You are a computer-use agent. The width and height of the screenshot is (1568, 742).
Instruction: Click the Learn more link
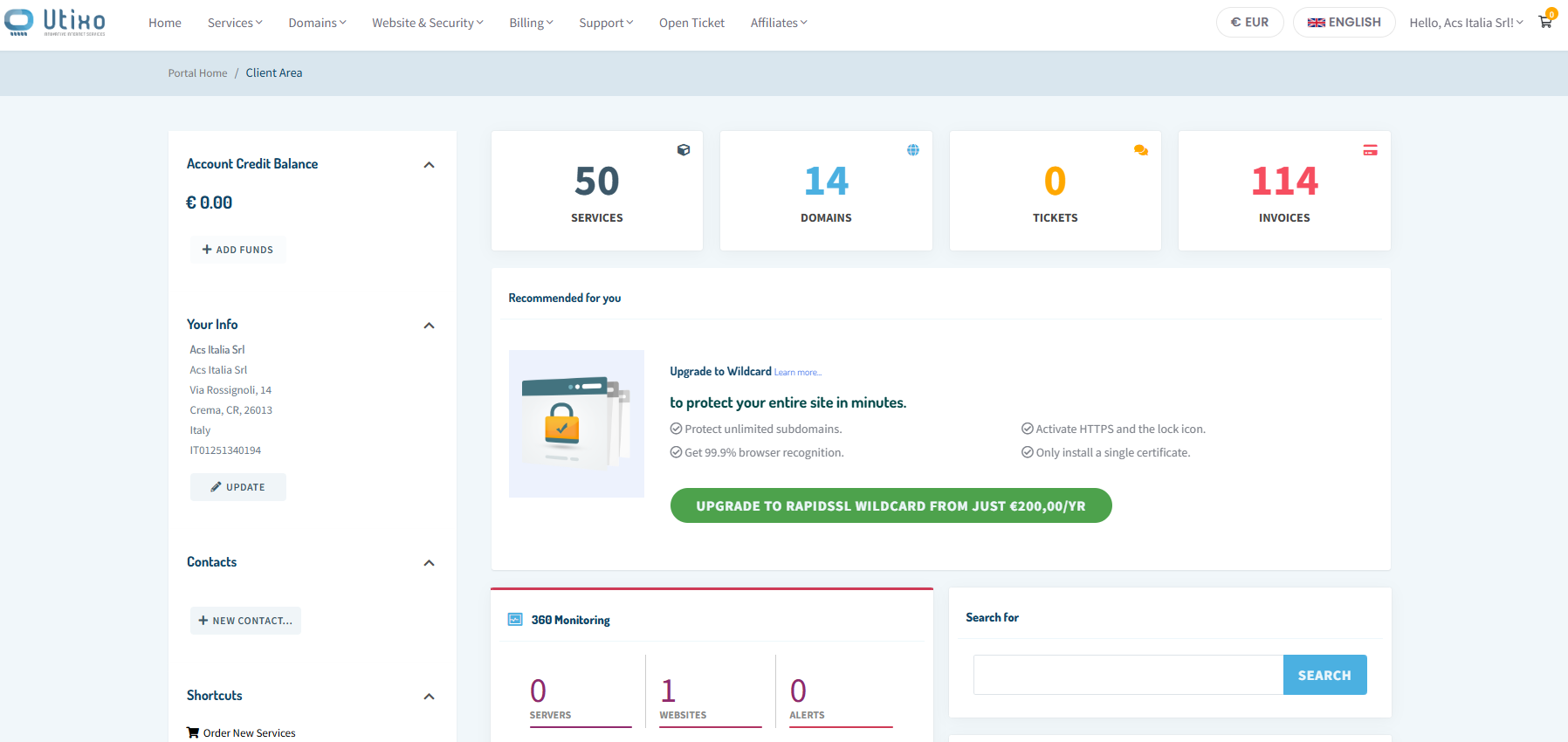[x=797, y=373]
